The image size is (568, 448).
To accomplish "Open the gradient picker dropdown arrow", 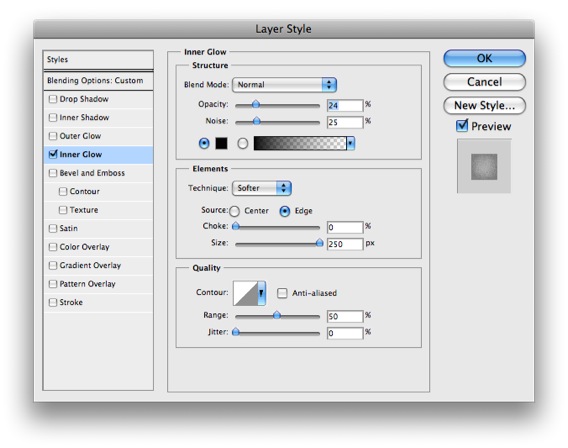I will click(350, 143).
